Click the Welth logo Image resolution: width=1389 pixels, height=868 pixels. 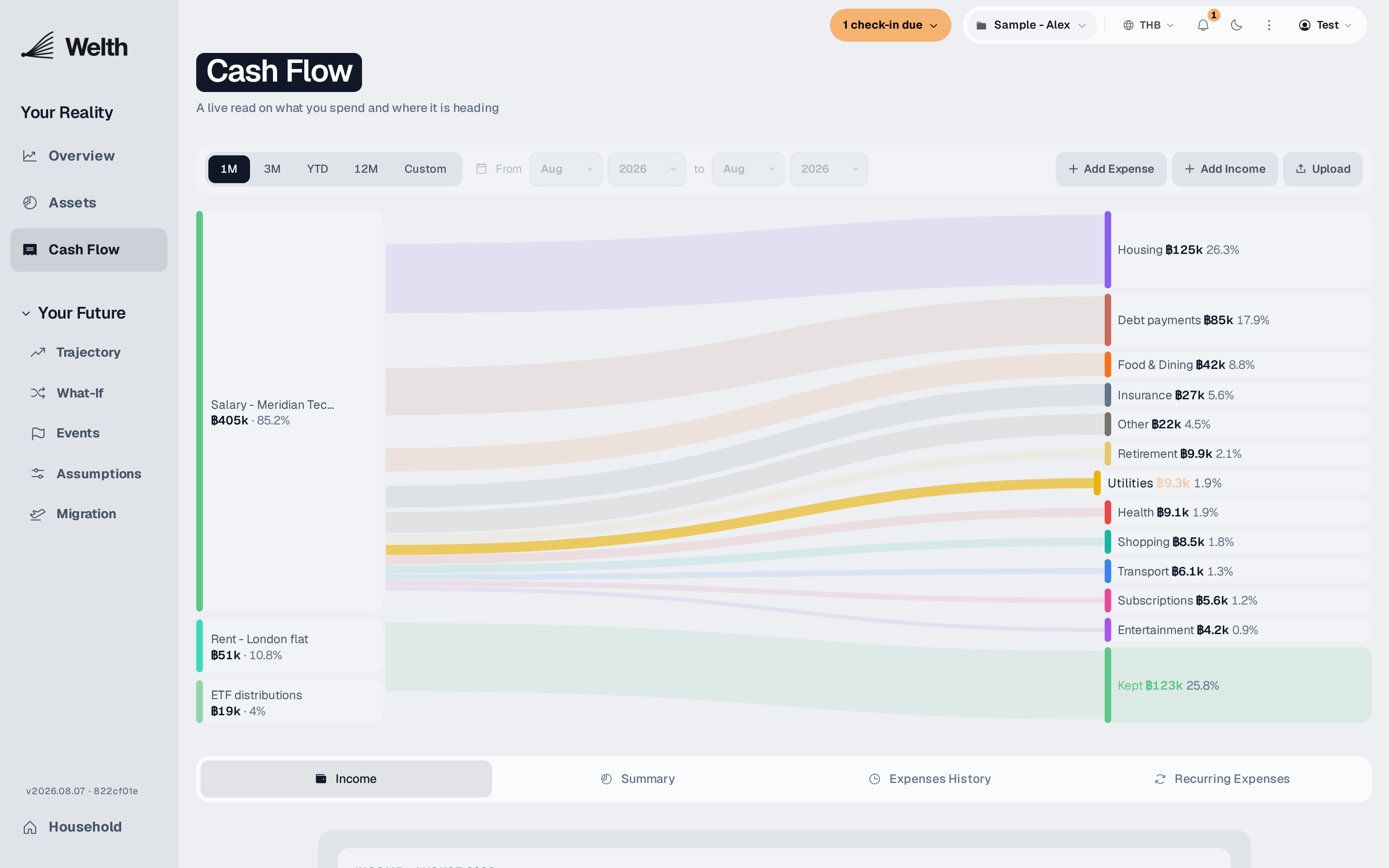[75, 46]
